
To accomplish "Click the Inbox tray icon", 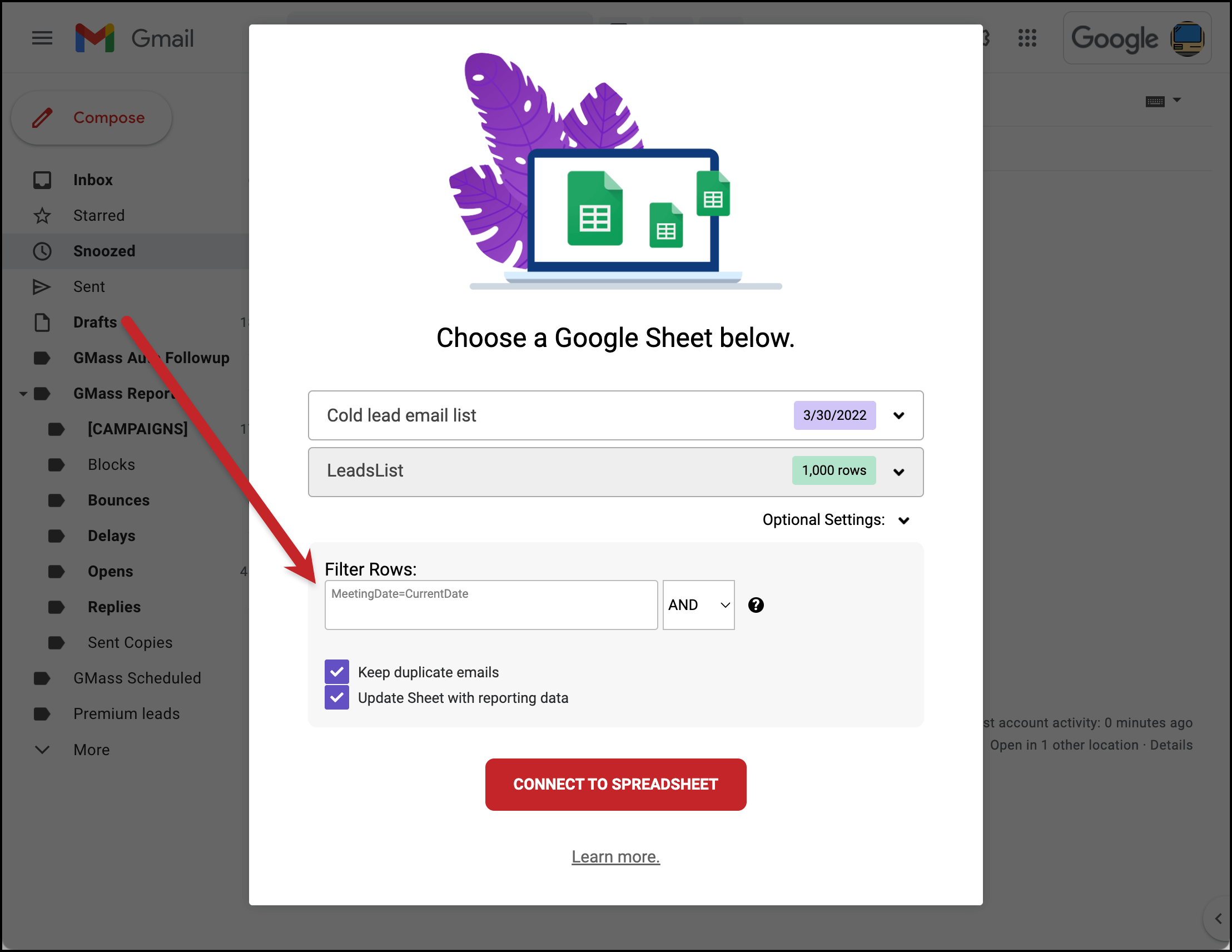I will coord(42,180).
